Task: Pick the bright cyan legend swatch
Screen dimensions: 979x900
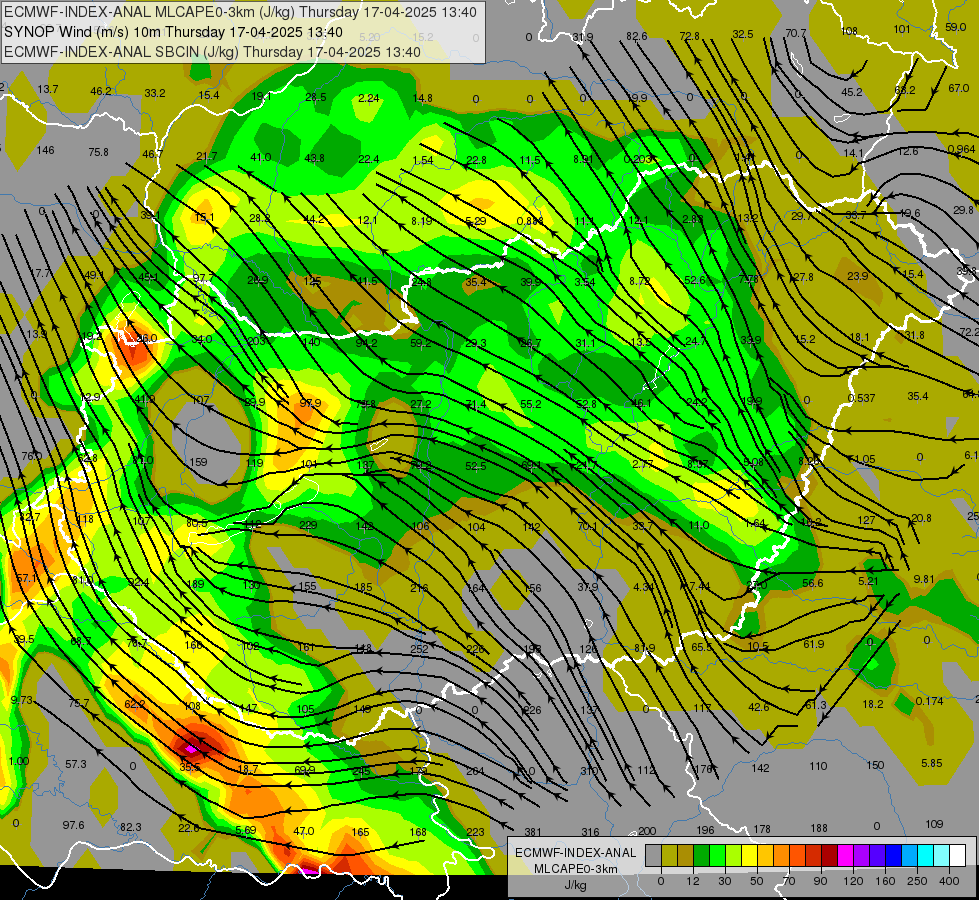Action: [x=926, y=855]
